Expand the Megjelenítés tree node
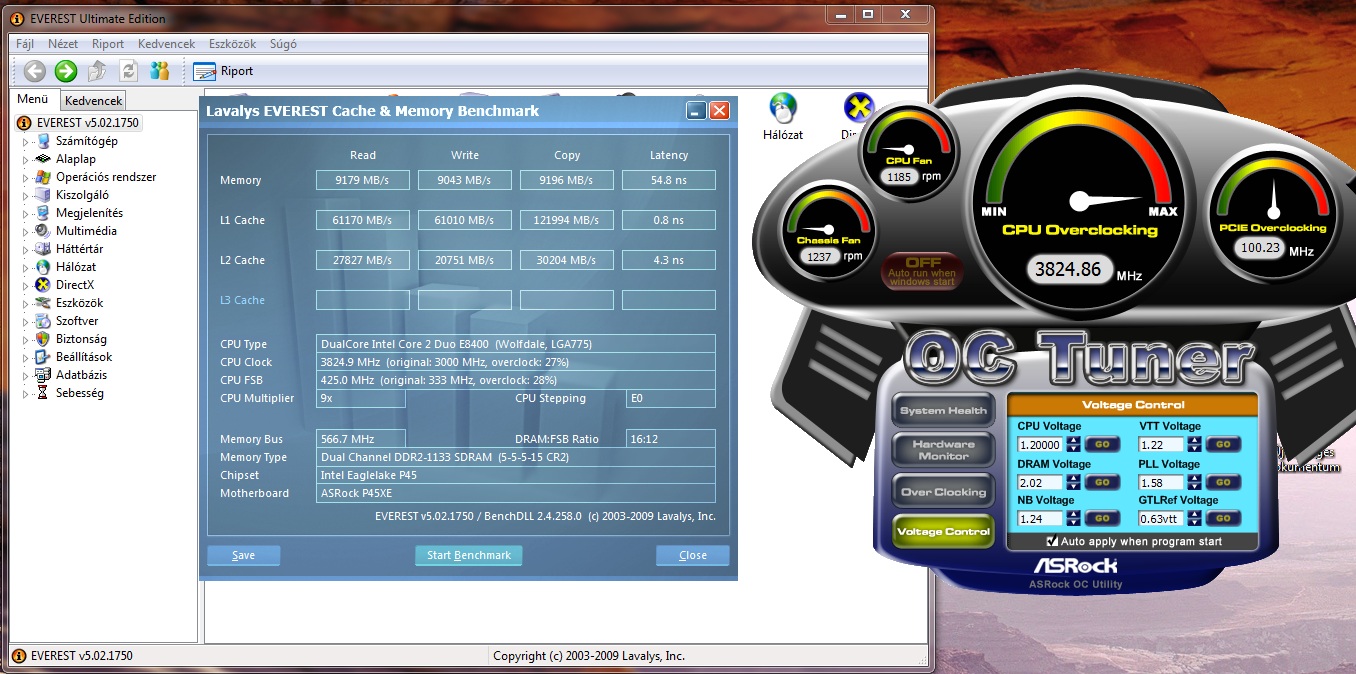 click(26, 213)
